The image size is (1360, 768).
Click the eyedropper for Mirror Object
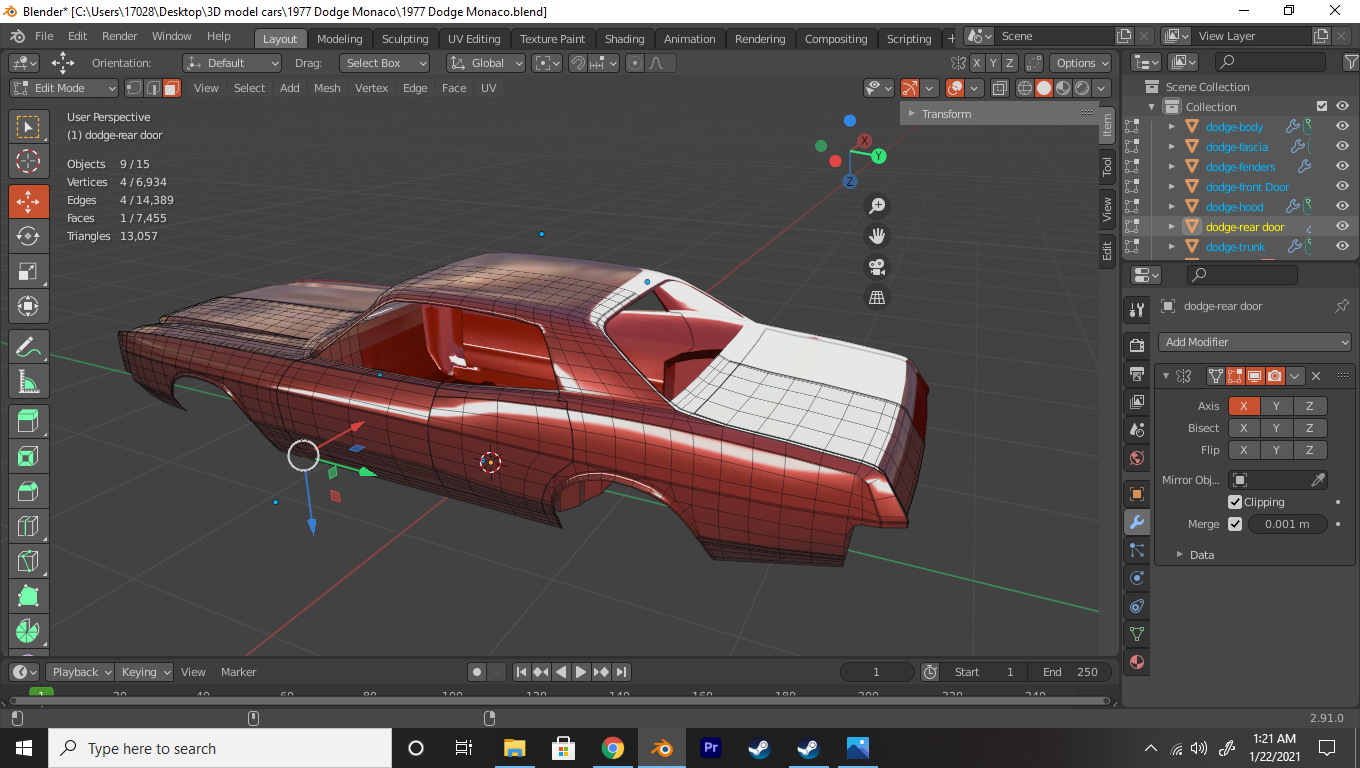1318,480
